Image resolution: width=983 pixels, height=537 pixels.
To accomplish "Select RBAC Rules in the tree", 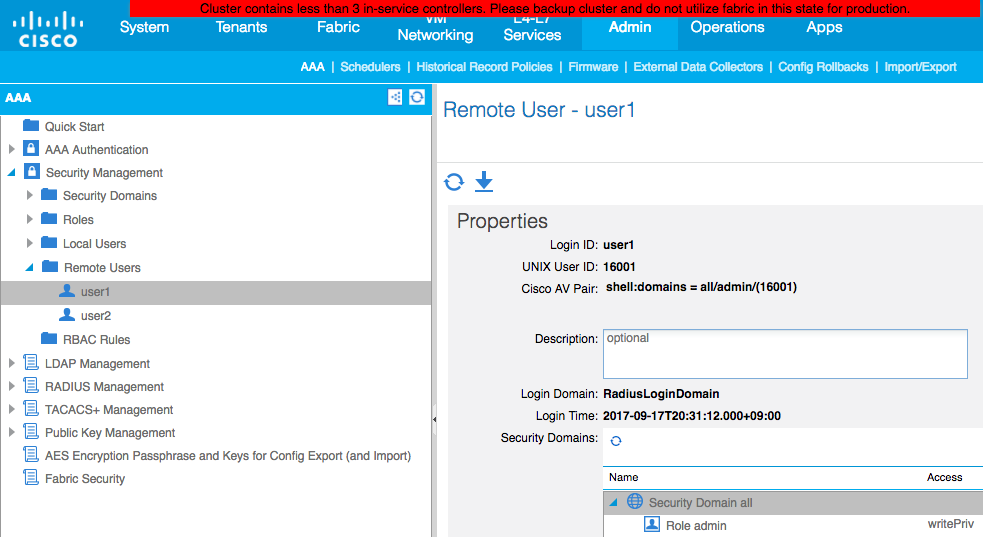I will click(x=97, y=340).
